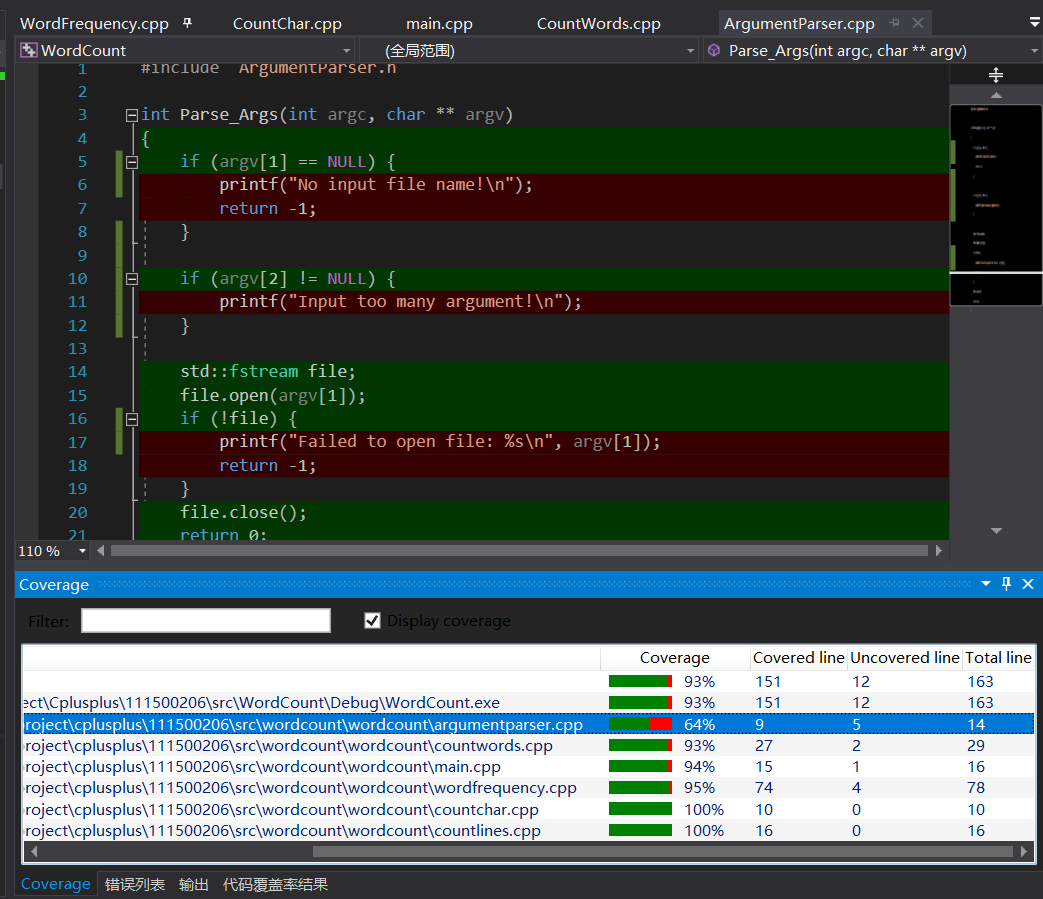Sort by Total line column header
Viewport: 1043px width, 899px height.
998,658
